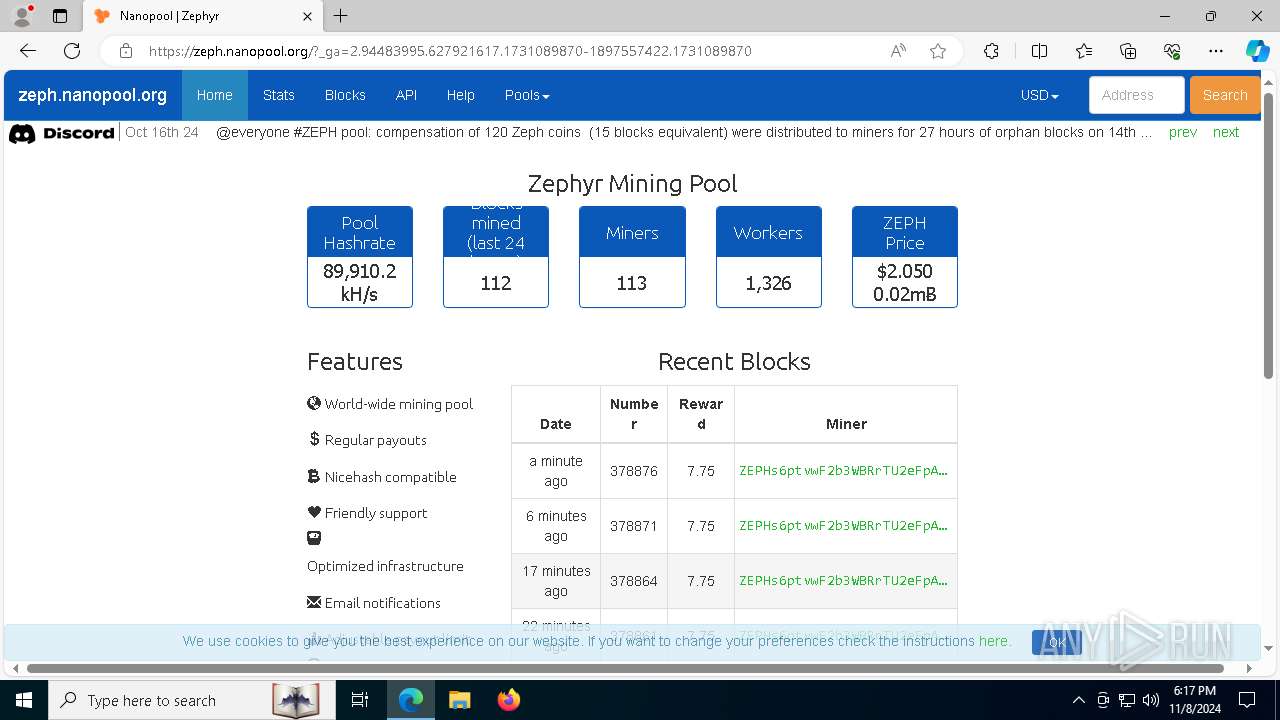The width and height of the screenshot is (1280, 720).
Task: Open the API page
Action: pyautogui.click(x=406, y=95)
